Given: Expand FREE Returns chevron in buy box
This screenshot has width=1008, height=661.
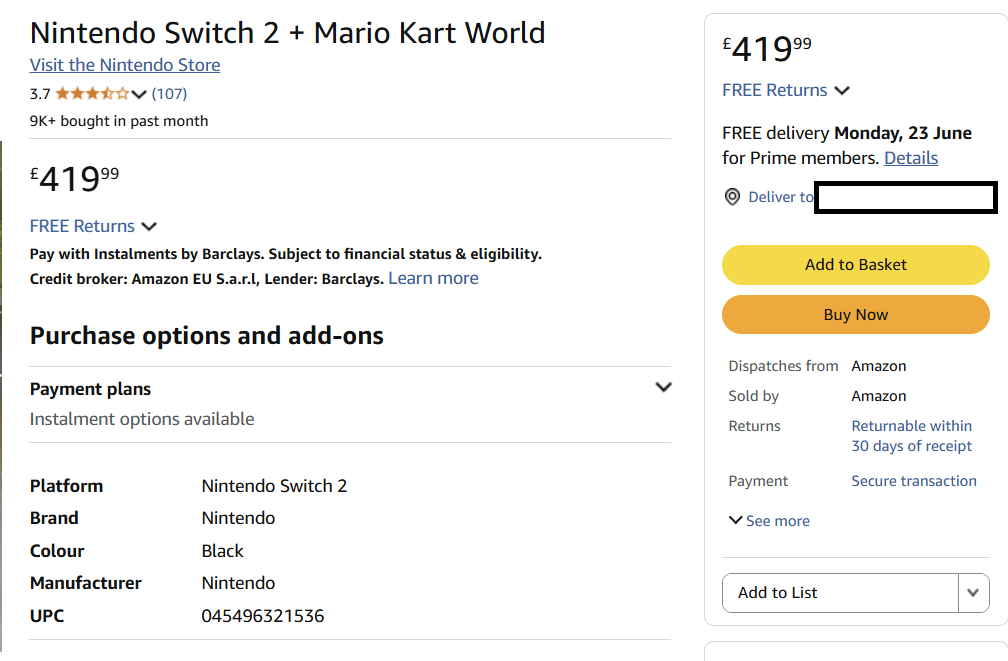Looking at the screenshot, I should point(842,91).
